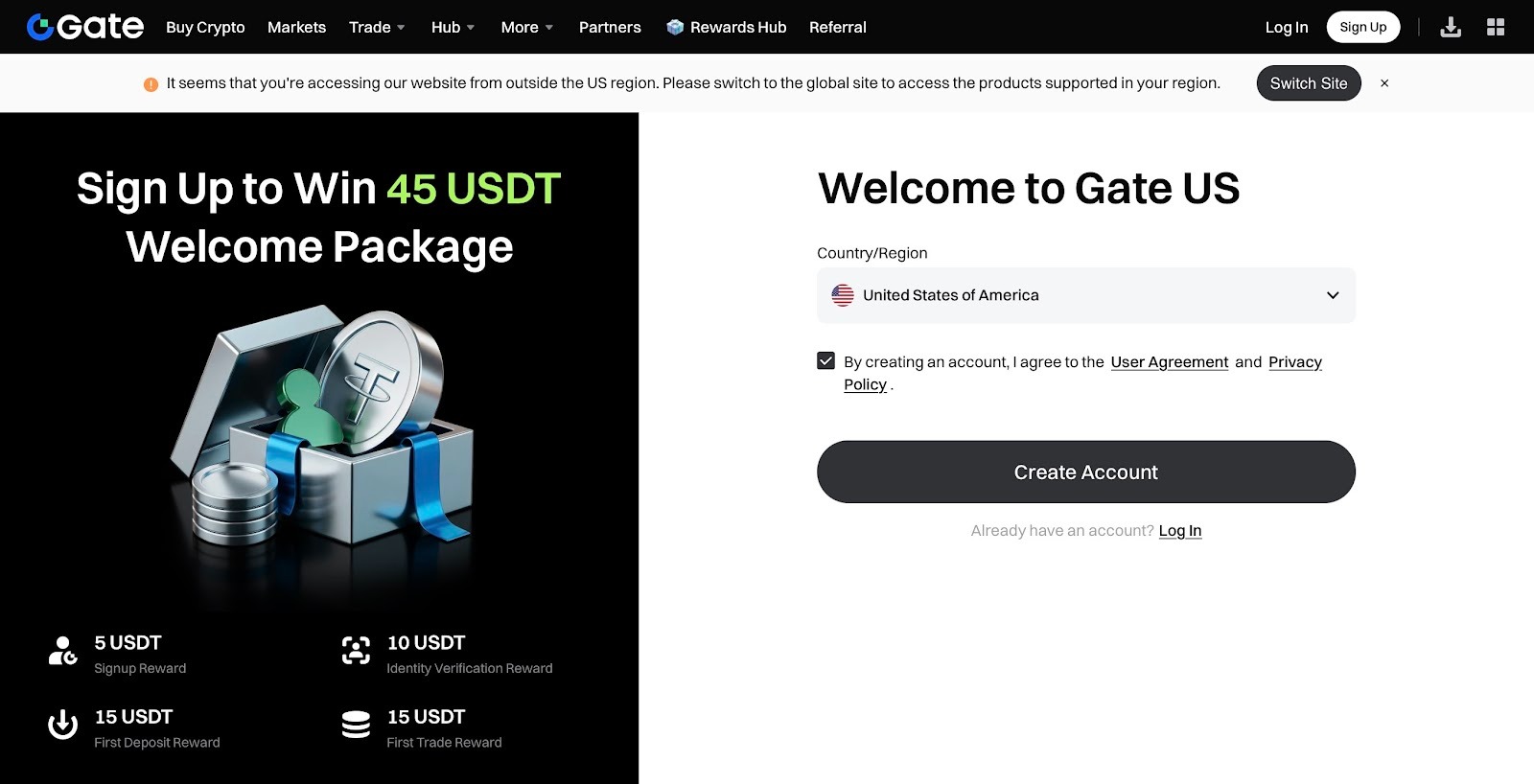Click the Switch Site button
This screenshot has height=784, width=1534.
[1308, 83]
